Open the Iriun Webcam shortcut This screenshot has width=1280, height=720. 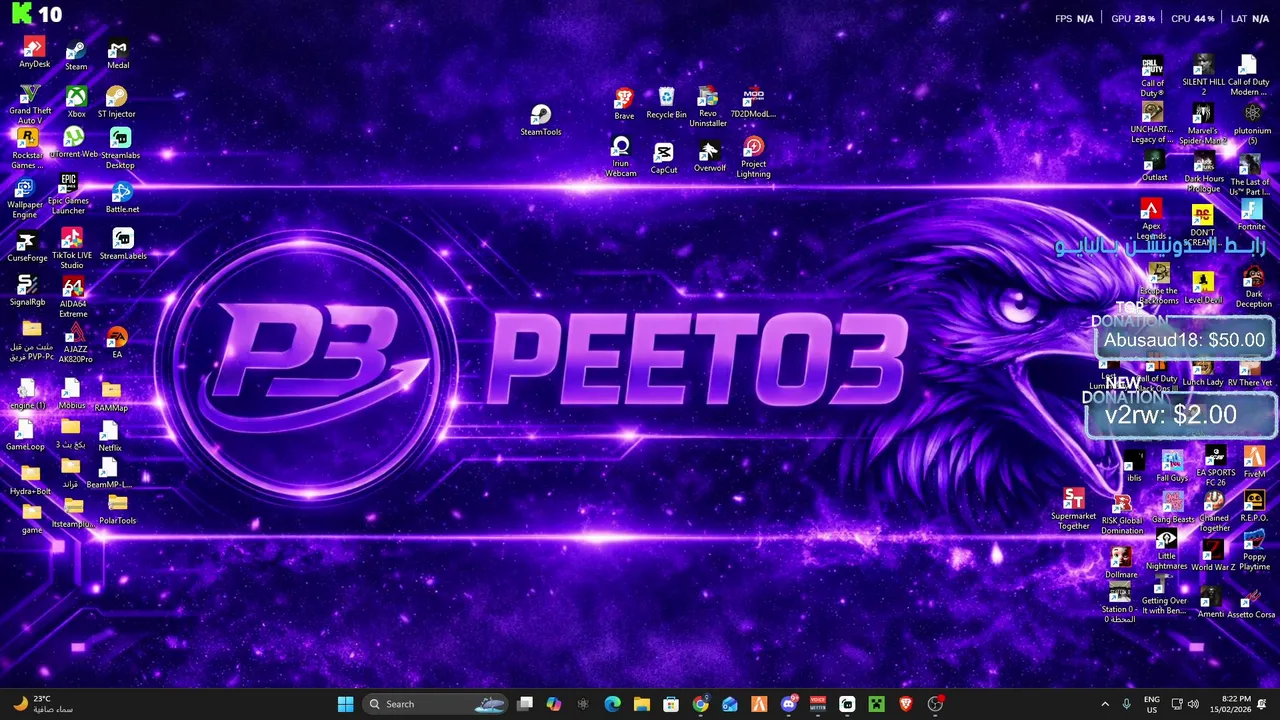pos(620,158)
